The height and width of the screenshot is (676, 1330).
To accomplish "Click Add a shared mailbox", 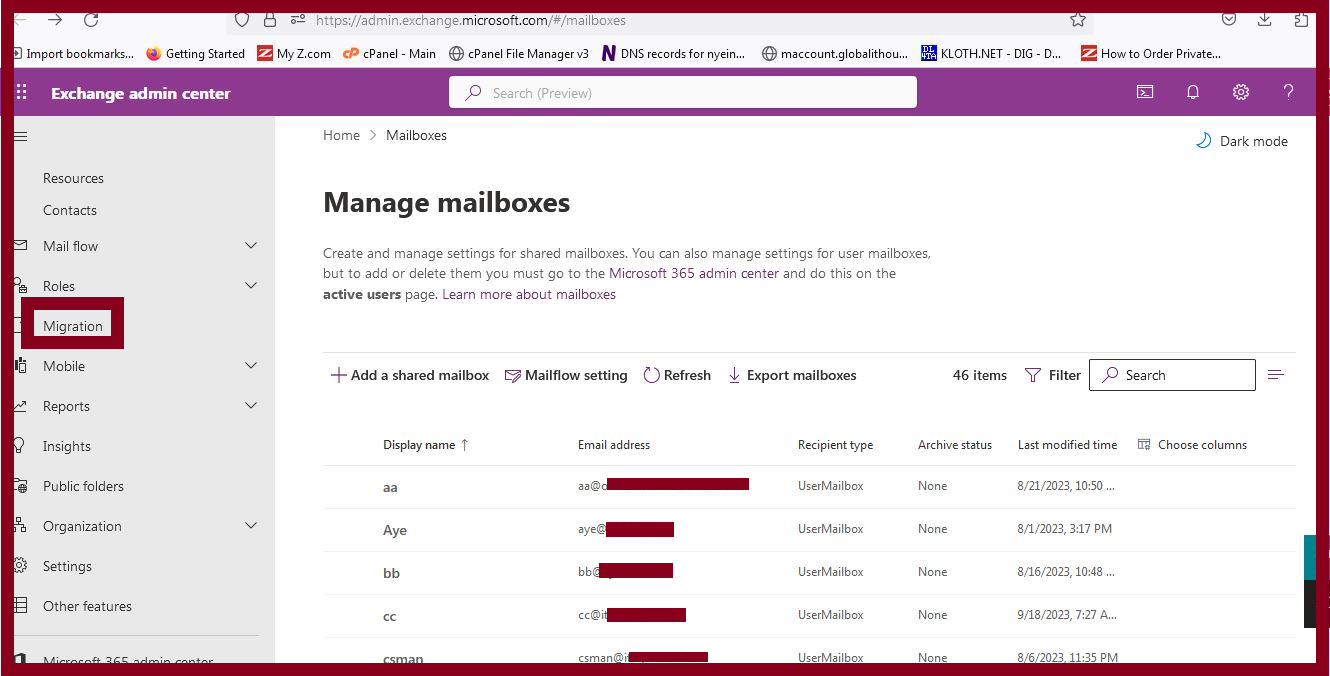I will [x=410, y=375].
